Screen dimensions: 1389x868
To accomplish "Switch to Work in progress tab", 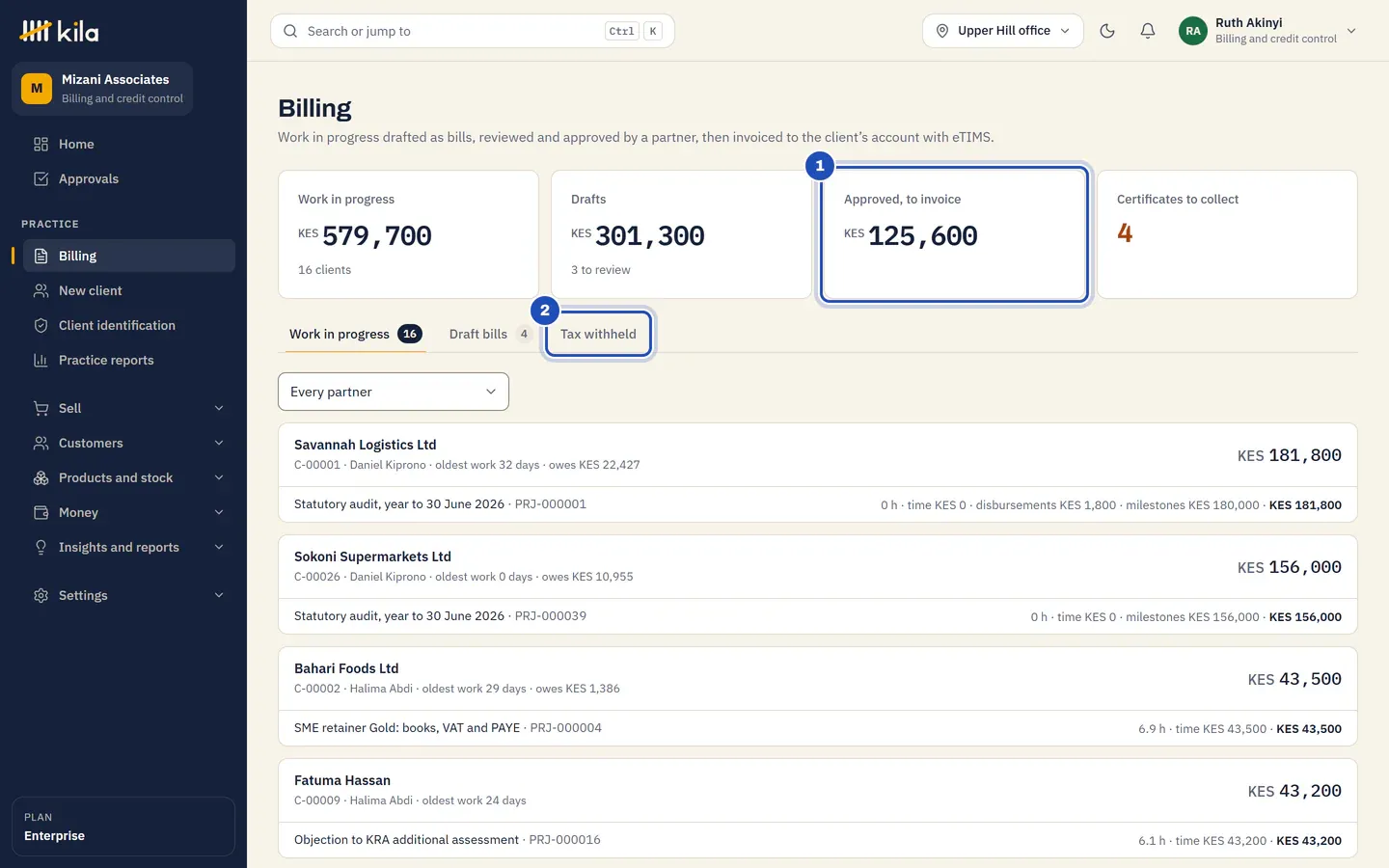I will coord(356,334).
